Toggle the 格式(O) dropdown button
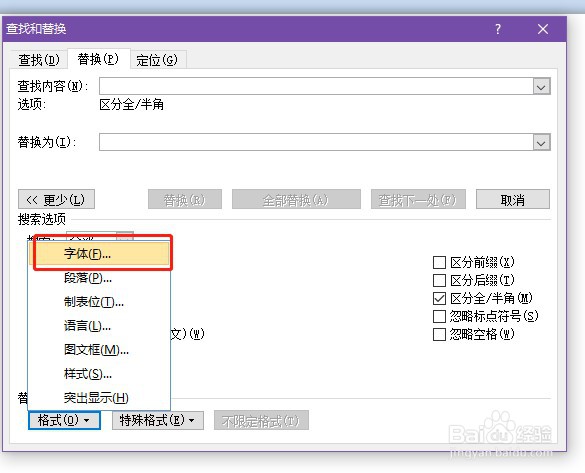 pyautogui.click(x=64, y=420)
